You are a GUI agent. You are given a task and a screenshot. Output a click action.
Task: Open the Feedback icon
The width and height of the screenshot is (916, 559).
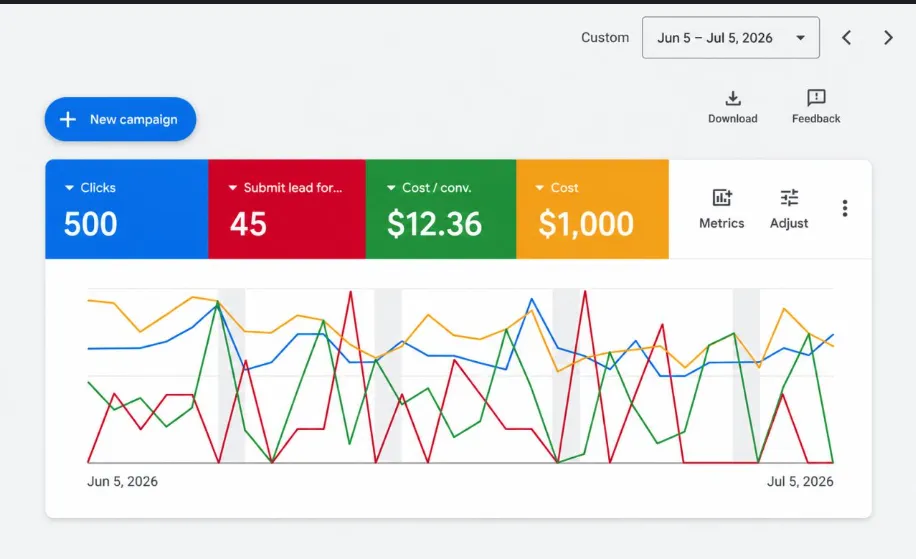pos(816,98)
